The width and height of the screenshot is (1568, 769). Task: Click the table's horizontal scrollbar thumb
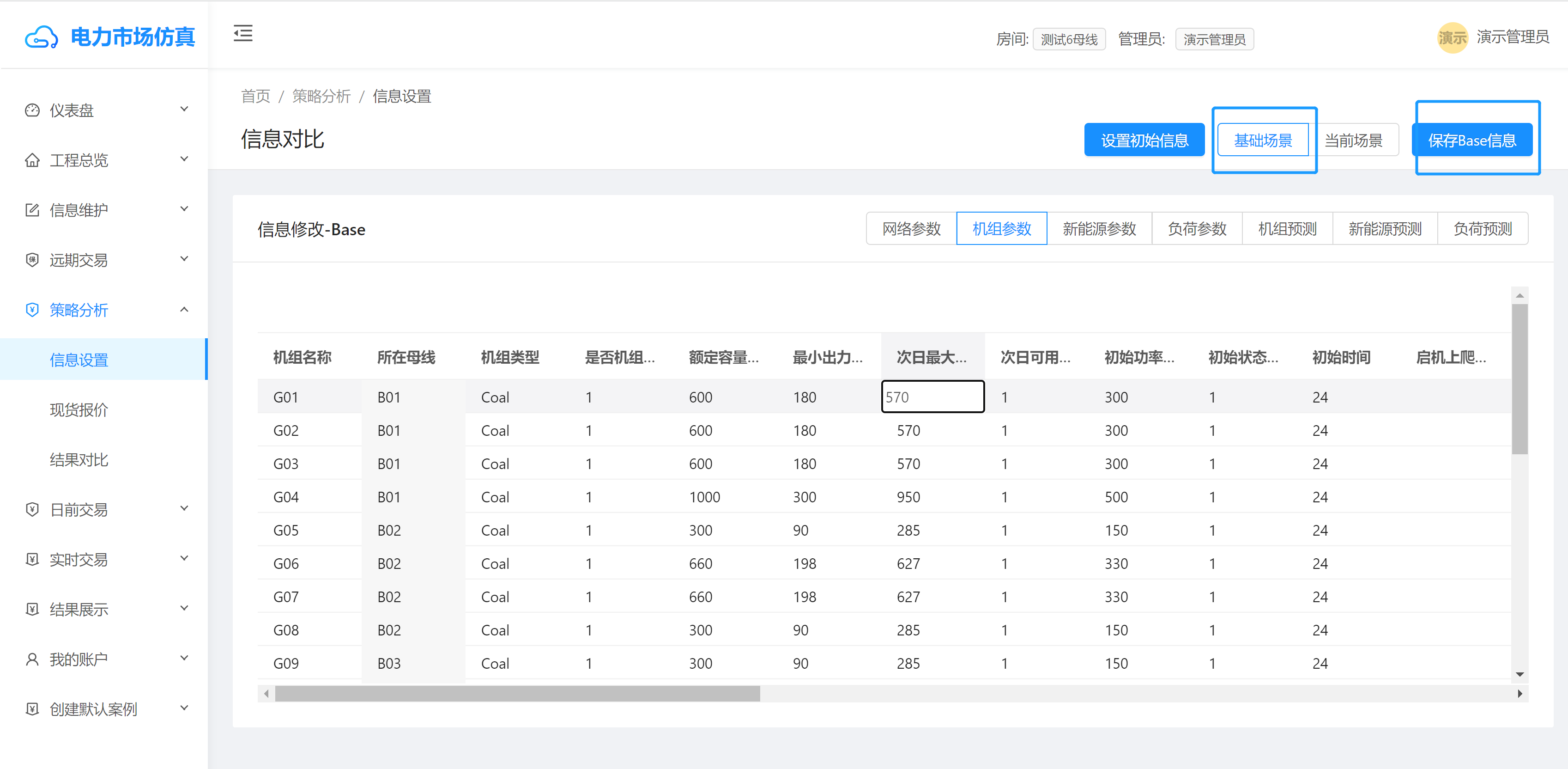[x=517, y=694]
